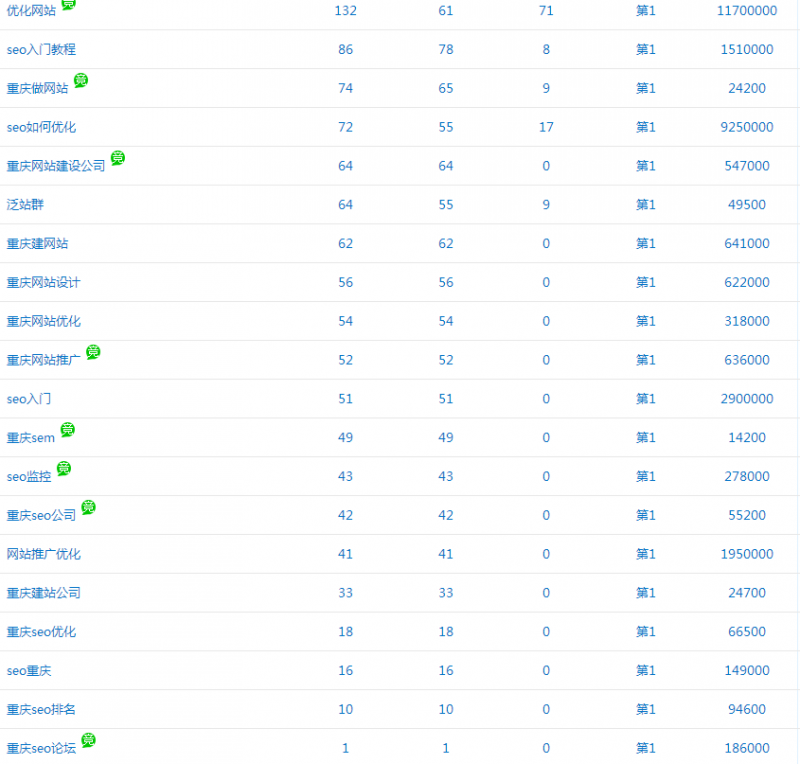The image size is (800, 764).
Task: Open the 重庆网站优化 keyword link
Action: point(43,322)
